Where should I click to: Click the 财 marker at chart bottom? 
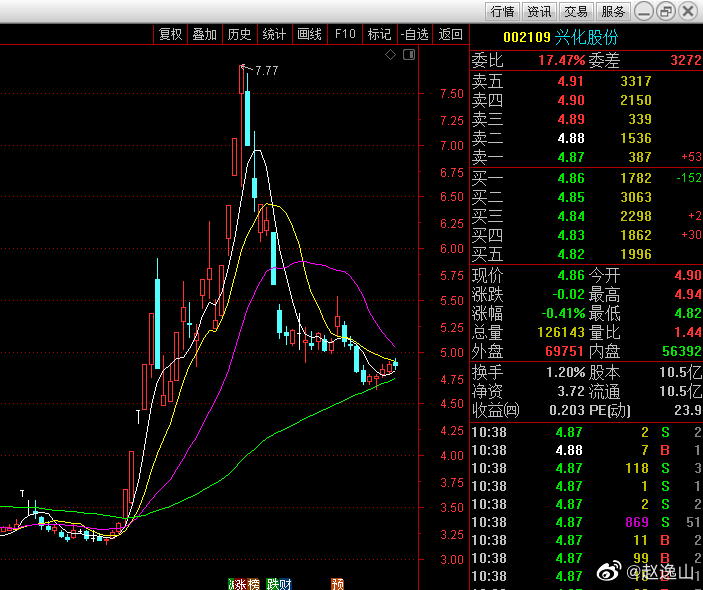click(285, 584)
